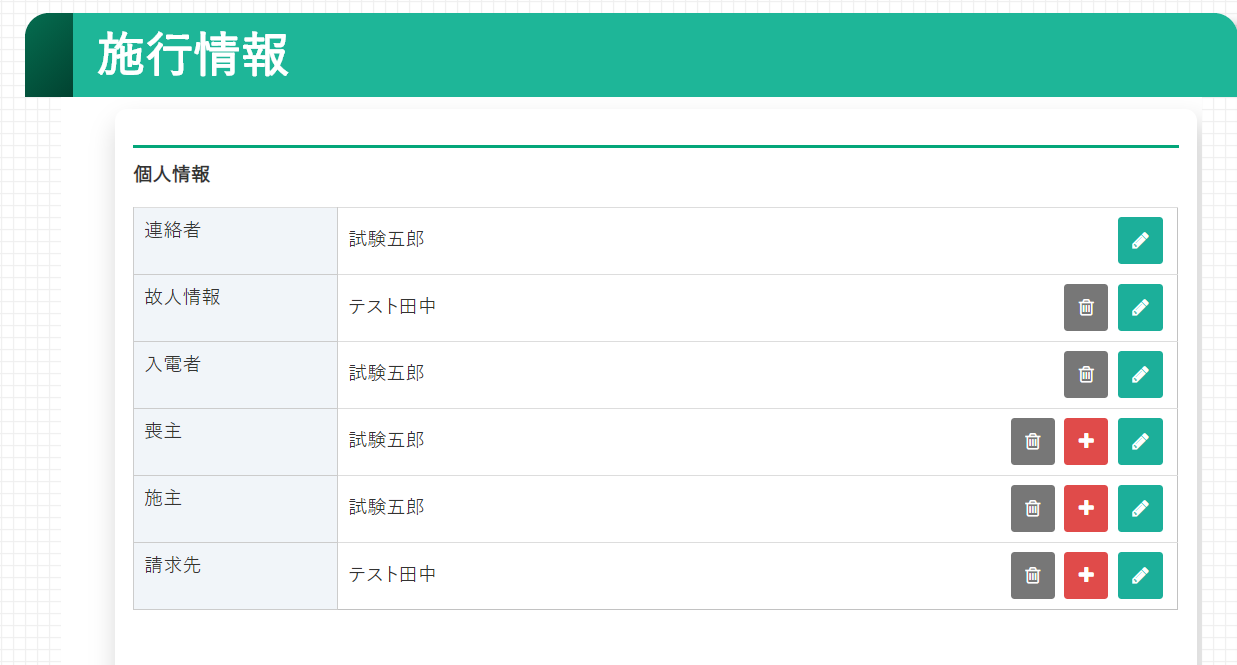Edit the 故人情報 row using pencil icon
Screen dimensions: 1237x665
coord(1140,308)
